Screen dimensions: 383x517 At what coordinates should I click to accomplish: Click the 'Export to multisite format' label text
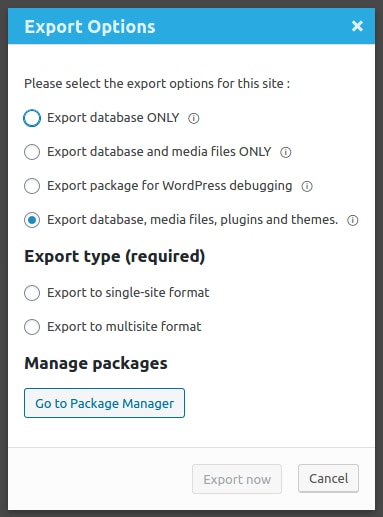click(124, 326)
